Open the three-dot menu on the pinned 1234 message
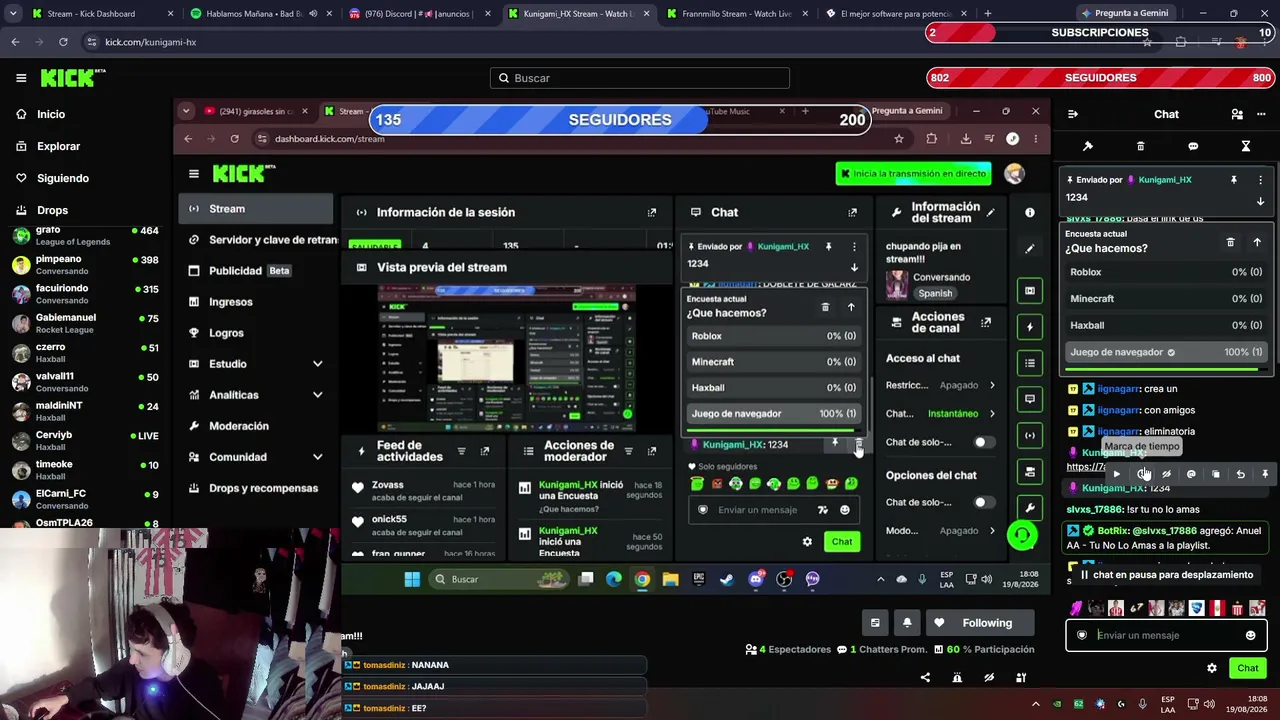The image size is (1280, 720). [x=1260, y=180]
